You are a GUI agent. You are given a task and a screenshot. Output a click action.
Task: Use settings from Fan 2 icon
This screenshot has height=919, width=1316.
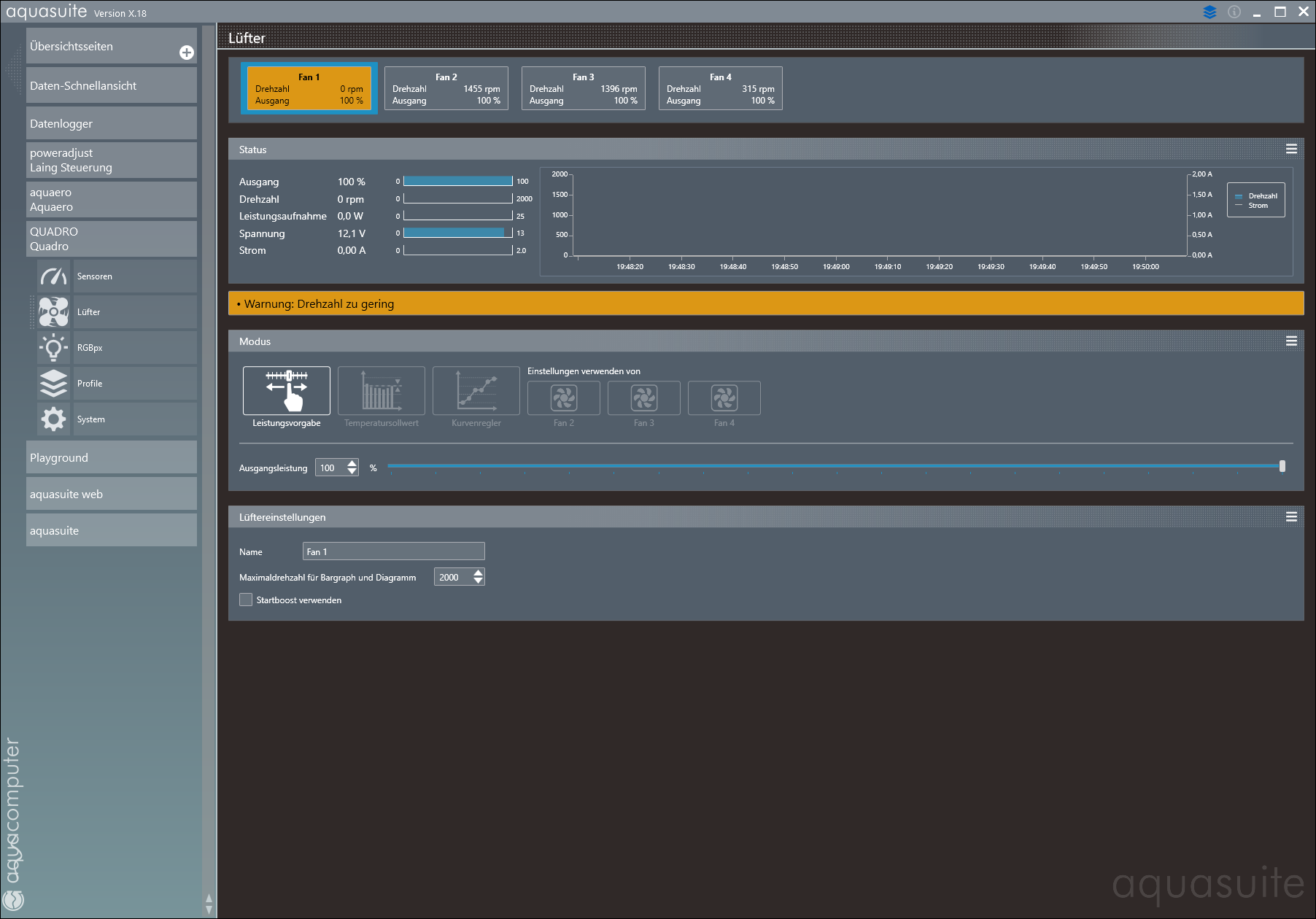(564, 398)
